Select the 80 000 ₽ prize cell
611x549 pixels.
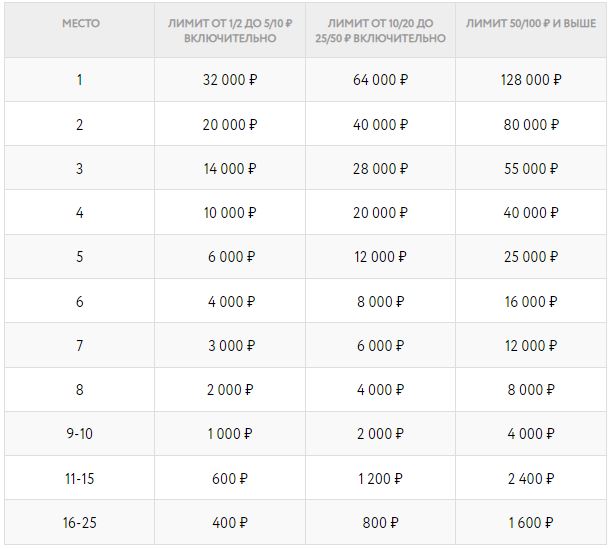(530, 125)
